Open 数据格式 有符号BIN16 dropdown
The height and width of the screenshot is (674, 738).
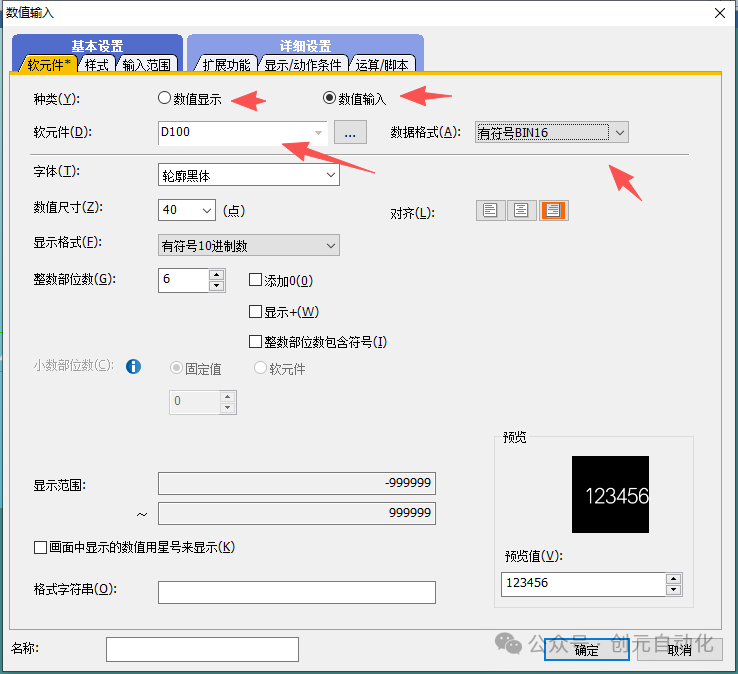coord(620,133)
